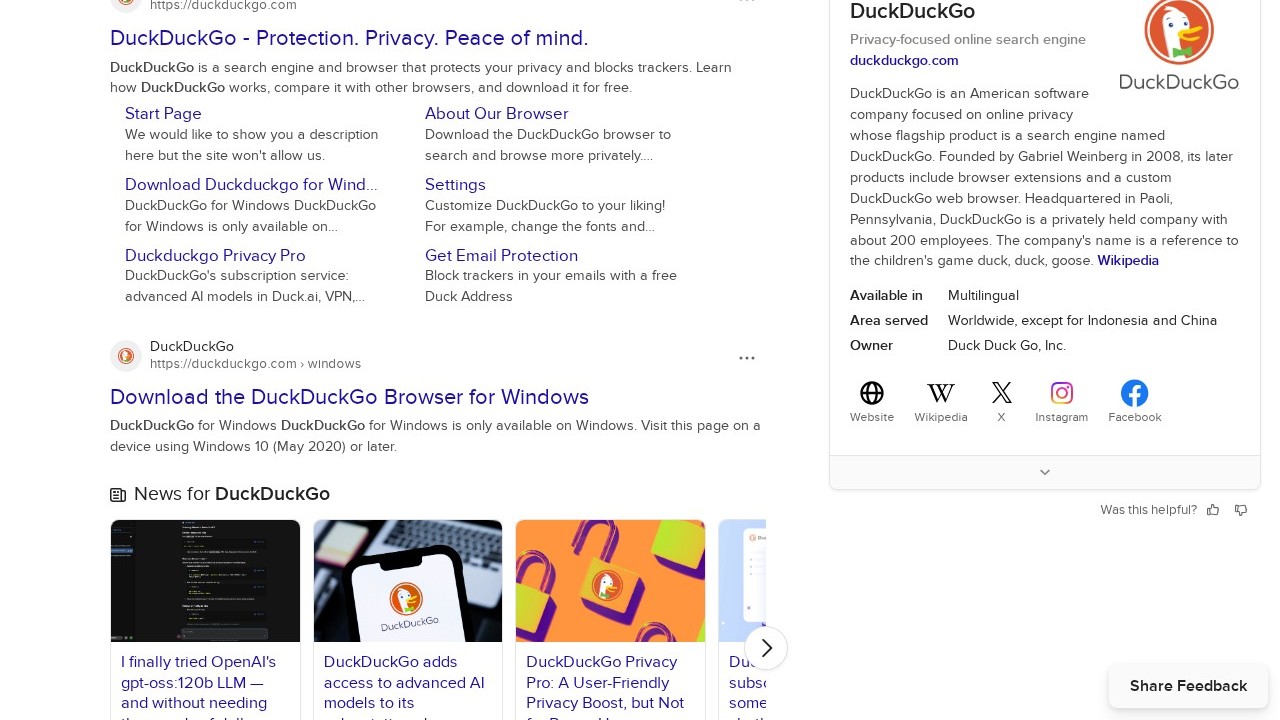Click the thumbs up helpful icon

1213,510
